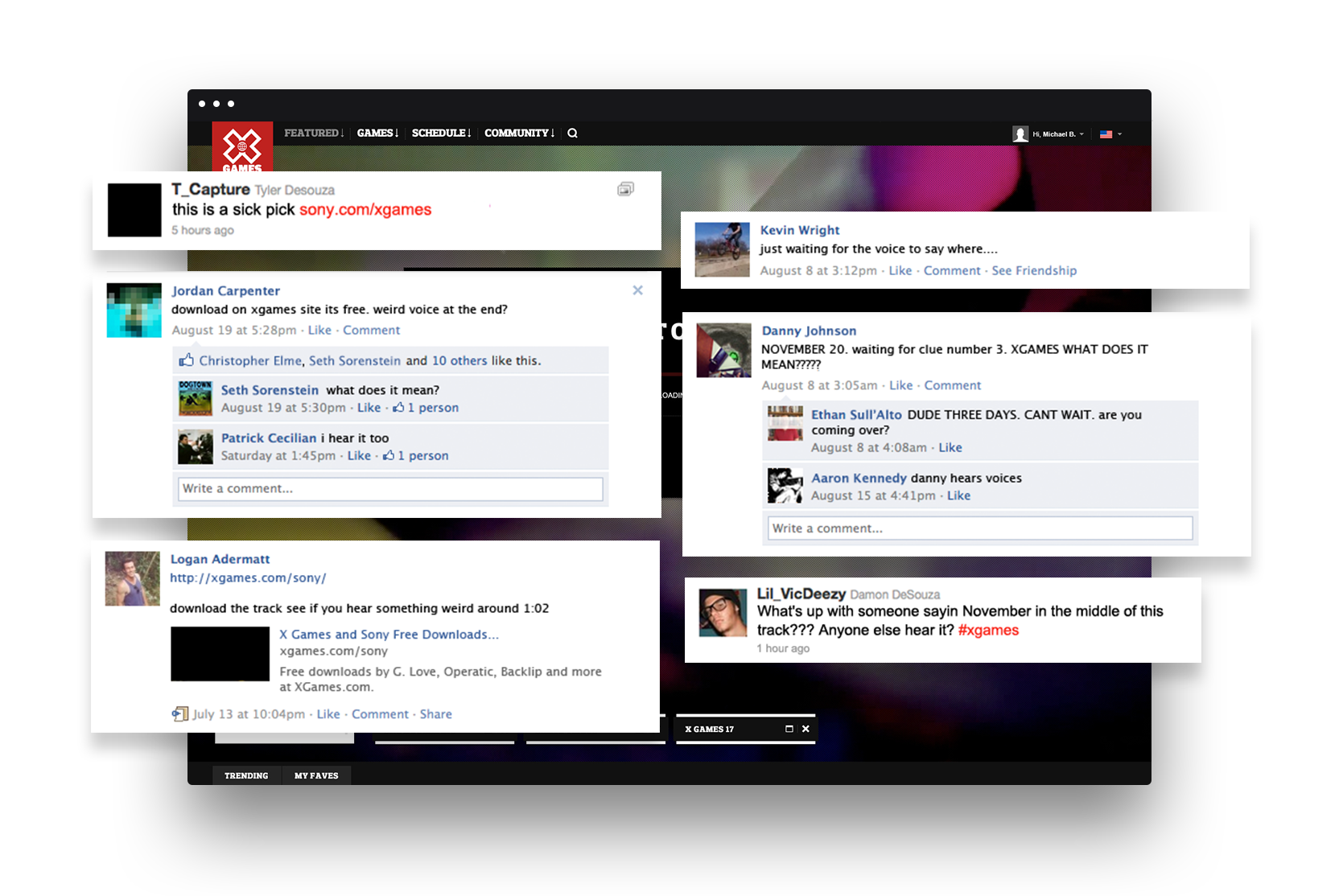Screen dimensions: 1339x896
Task: Like Kevin Wright's post
Action: (x=900, y=270)
